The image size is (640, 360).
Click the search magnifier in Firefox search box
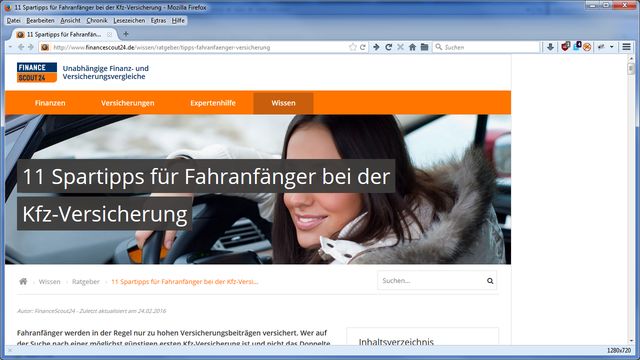(x=439, y=47)
